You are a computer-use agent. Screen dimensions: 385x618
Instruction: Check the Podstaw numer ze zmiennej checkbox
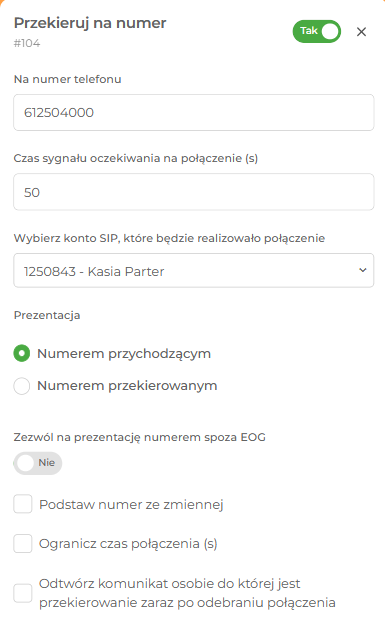coord(23,504)
